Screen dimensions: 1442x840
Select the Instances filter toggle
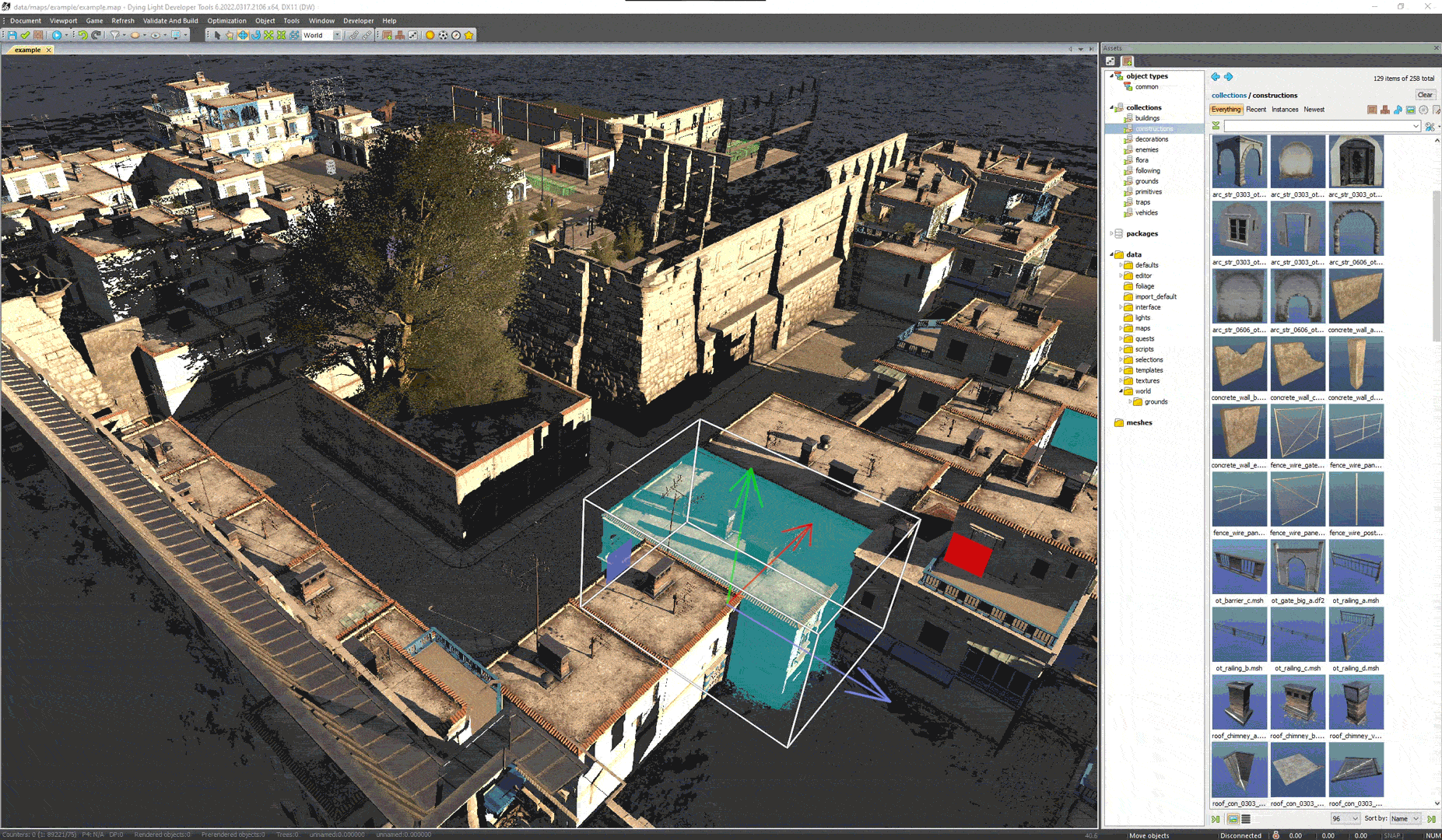[x=1285, y=110]
